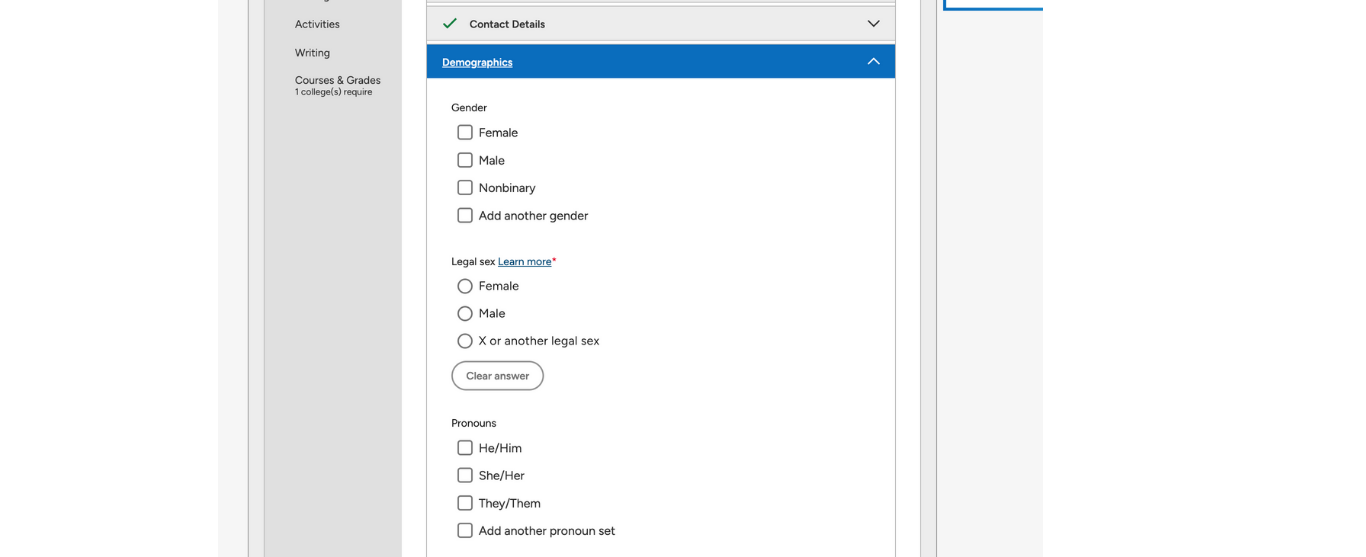The image size is (1366, 557).
Task: Enable Add another pronoun set checkbox
Action: coord(465,531)
